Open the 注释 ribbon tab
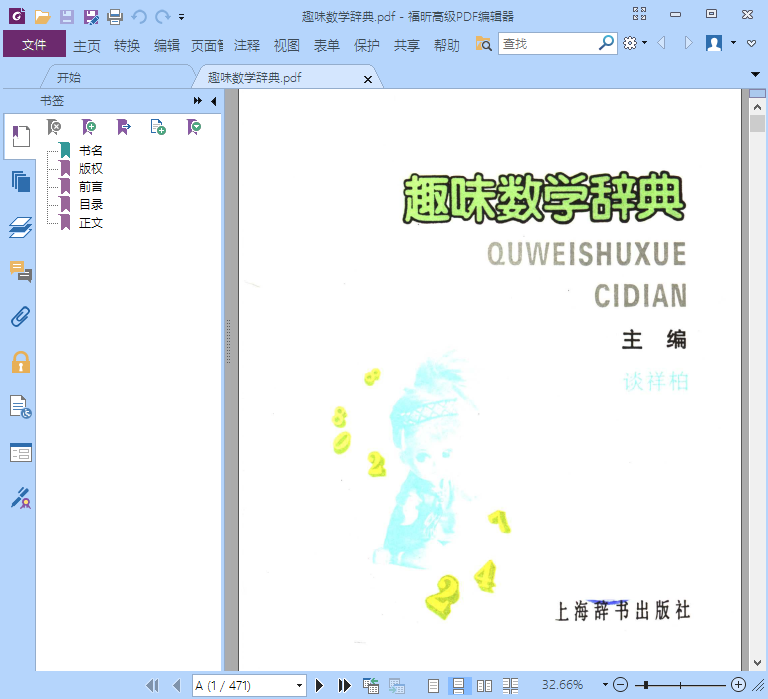The image size is (768, 699). tap(247, 46)
